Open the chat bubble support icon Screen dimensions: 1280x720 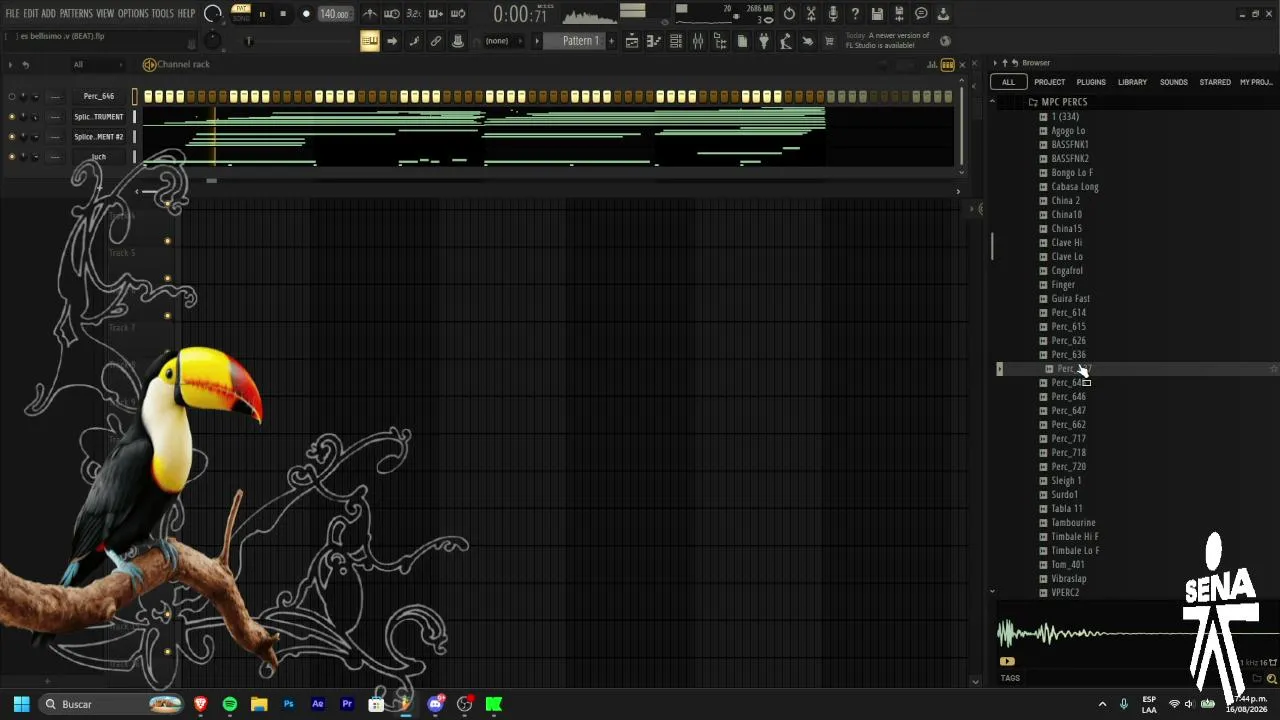(x=921, y=14)
